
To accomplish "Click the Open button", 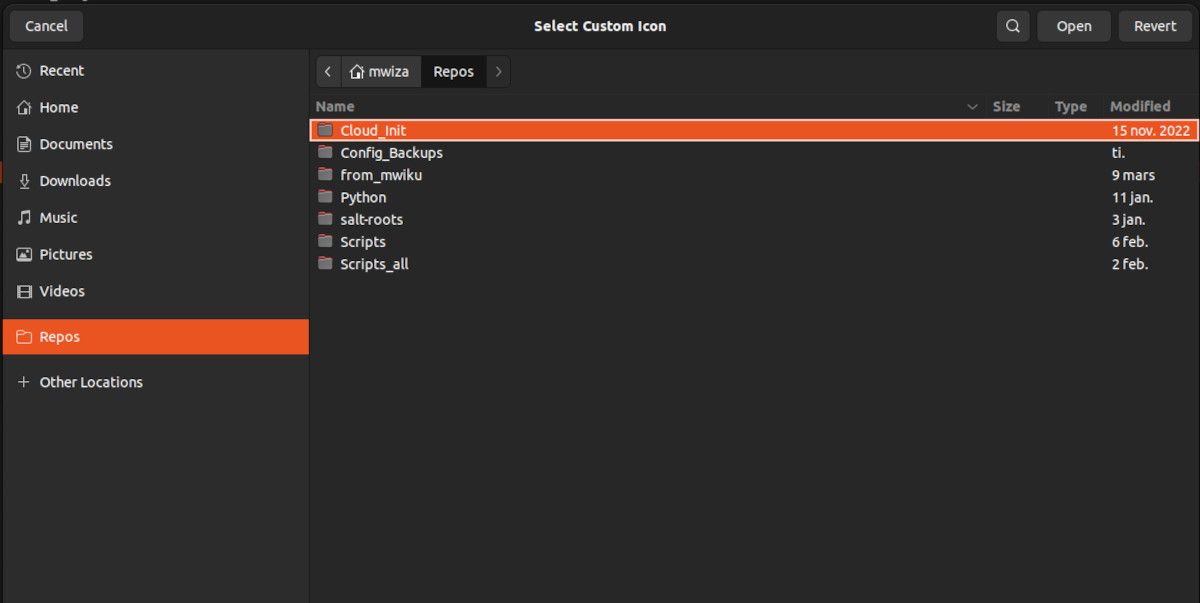I will [1074, 26].
